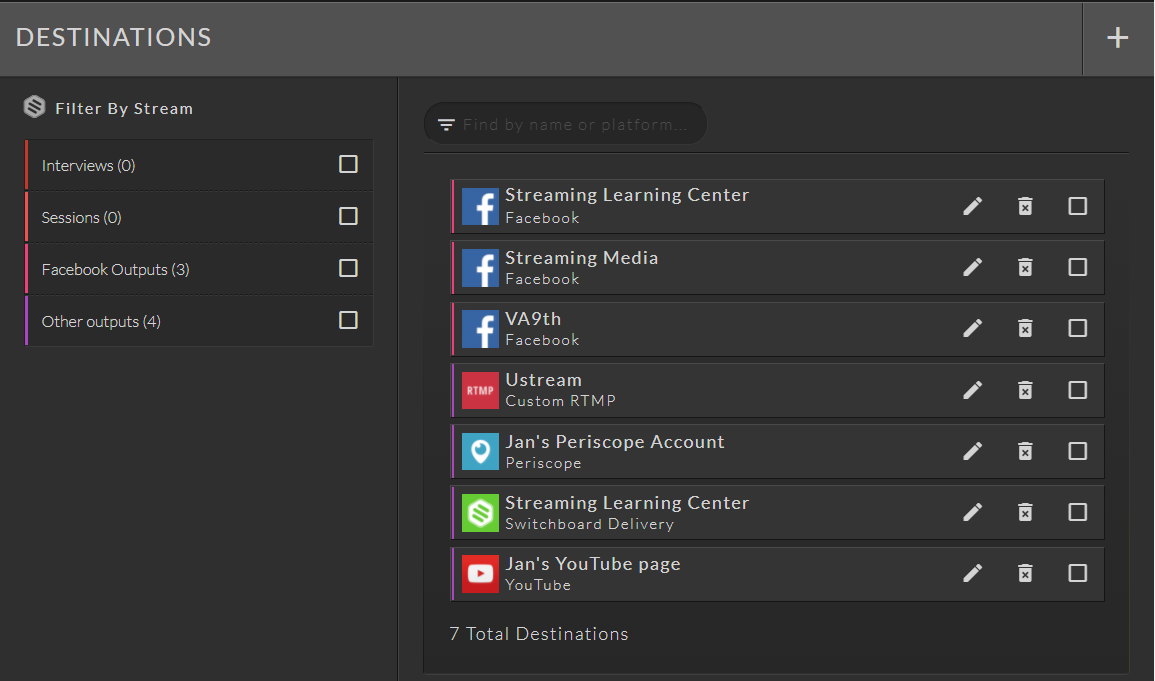Screen dimensions: 1155x681
Task: Click the green Switchboard Delivery icon
Action: pos(480,512)
